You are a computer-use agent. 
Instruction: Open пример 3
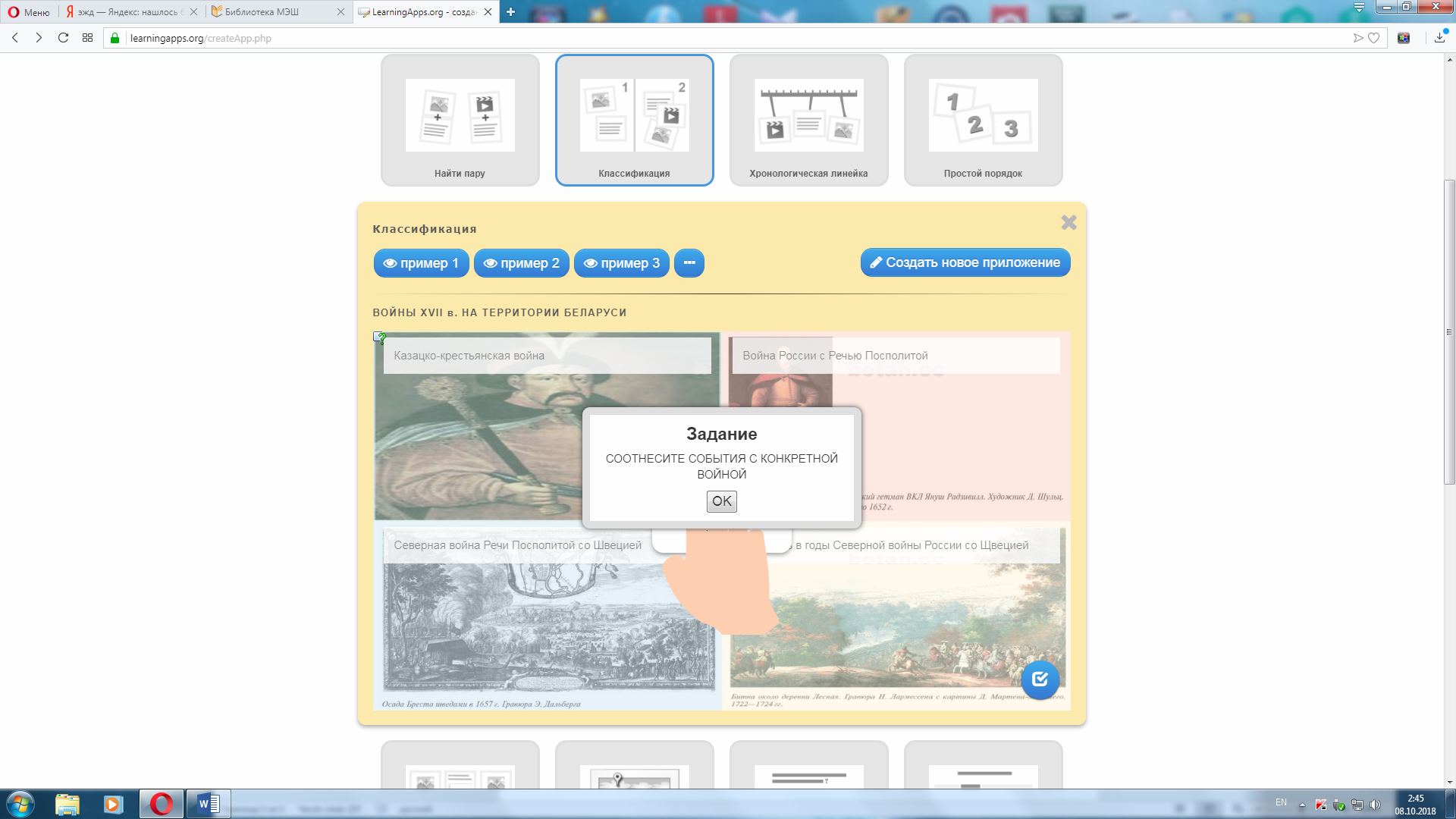622,263
